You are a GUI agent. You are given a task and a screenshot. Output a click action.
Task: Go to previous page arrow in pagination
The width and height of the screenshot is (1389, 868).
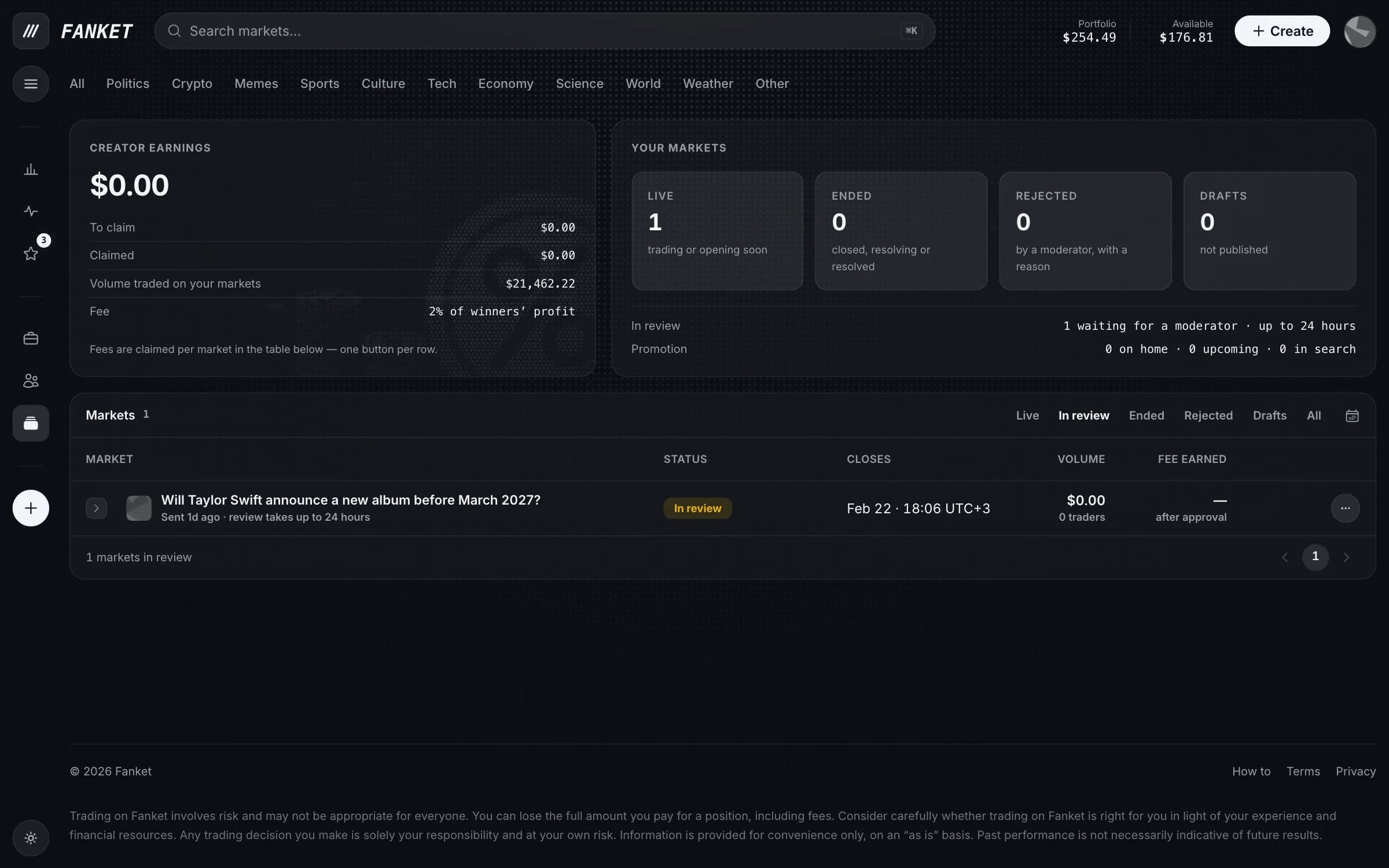click(1285, 557)
